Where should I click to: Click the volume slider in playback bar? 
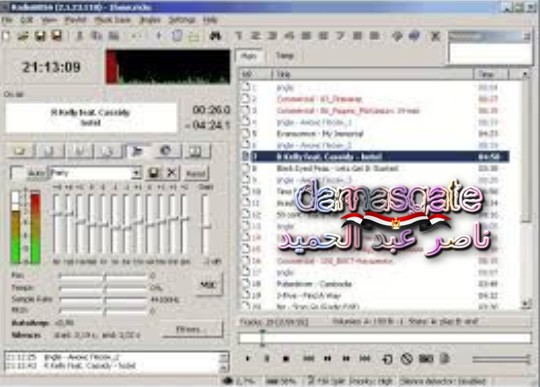tap(501, 359)
